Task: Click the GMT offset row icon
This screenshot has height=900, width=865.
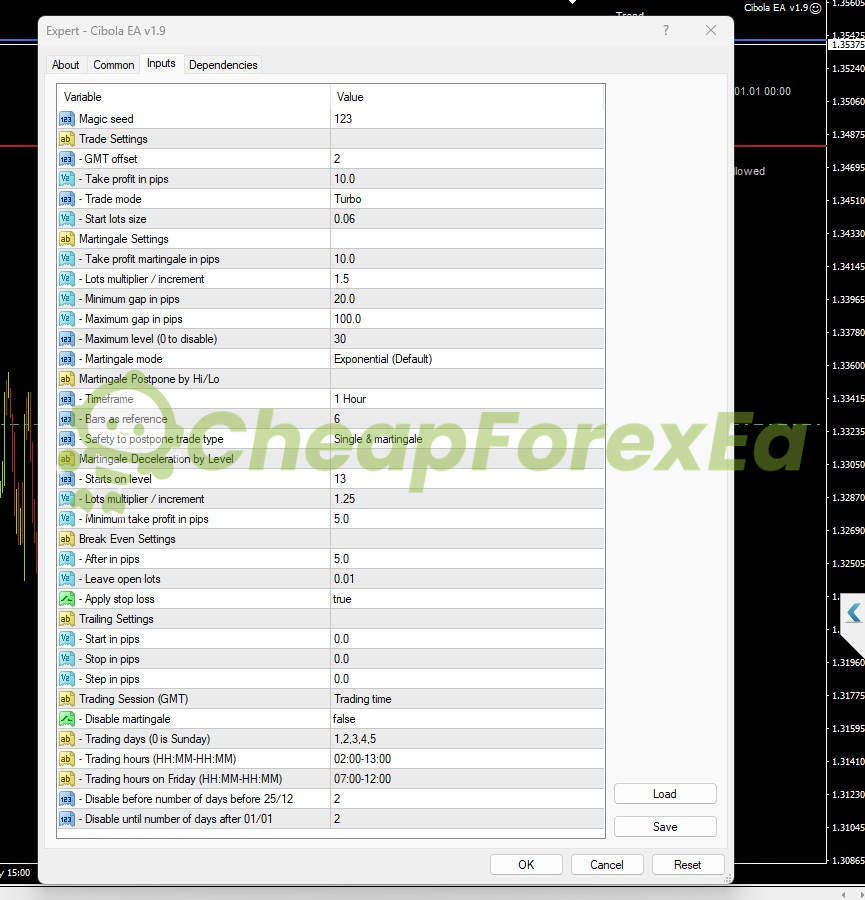Action: [67, 159]
